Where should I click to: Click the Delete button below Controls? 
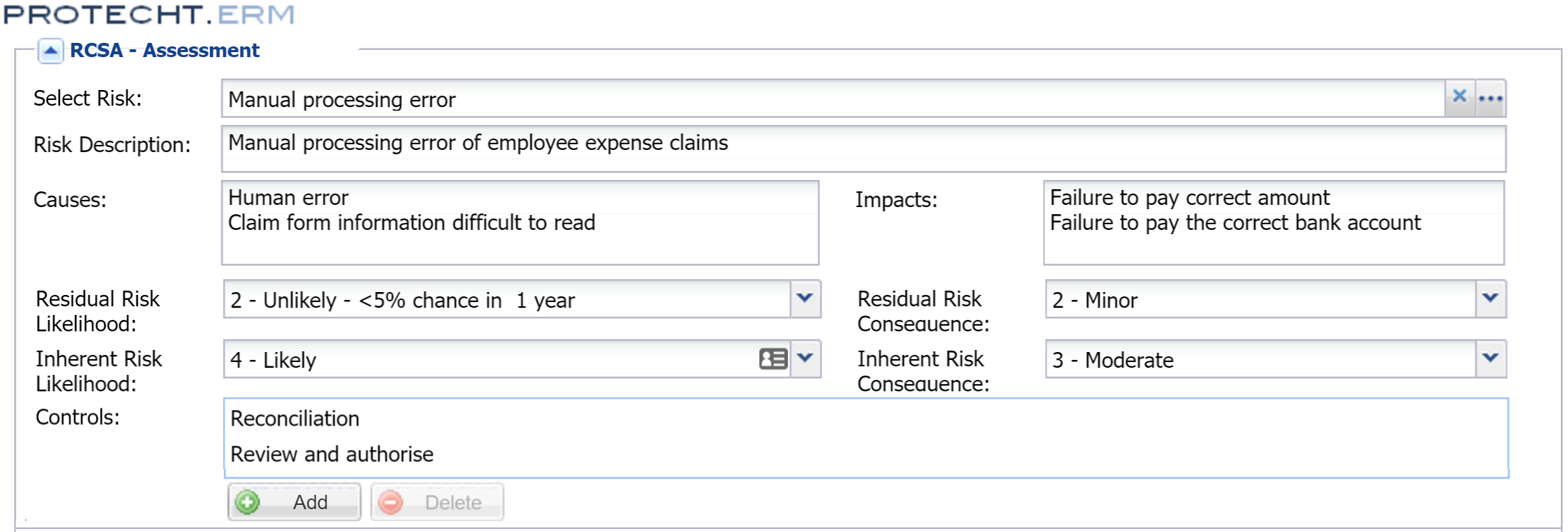(437, 503)
